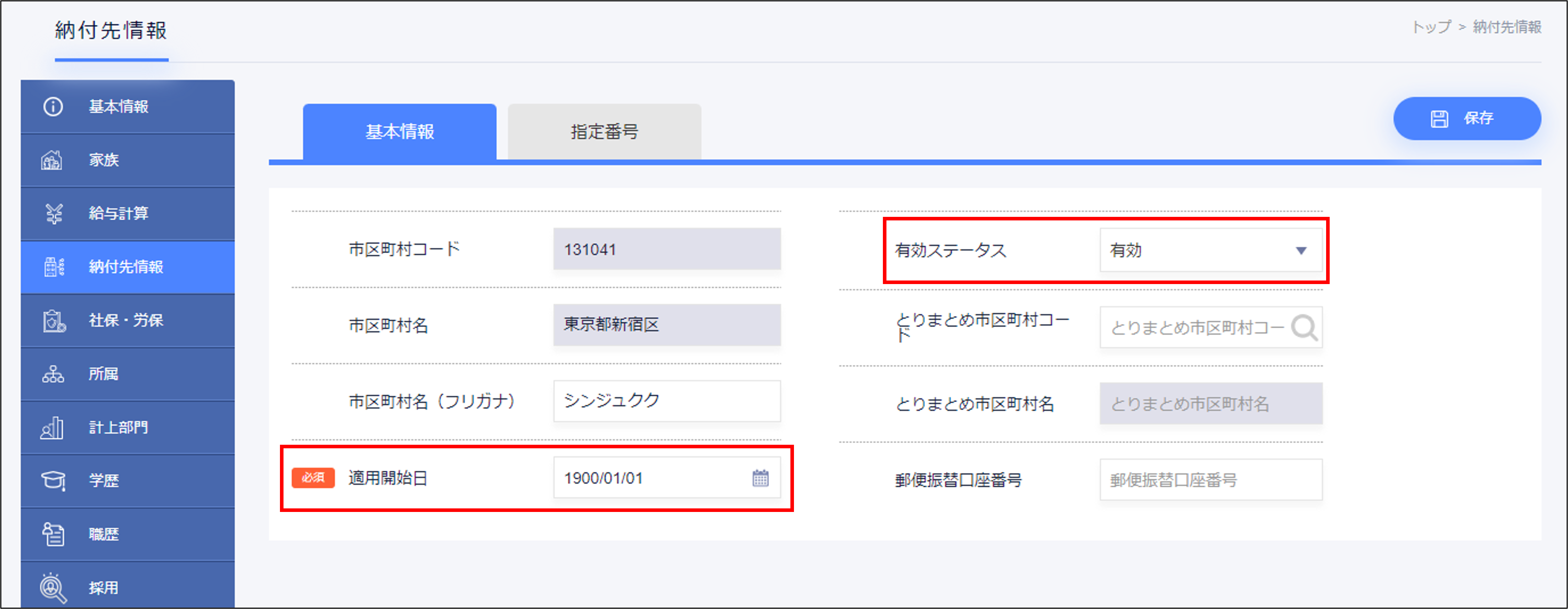Click the 納付先情報 building icon

coord(52,267)
